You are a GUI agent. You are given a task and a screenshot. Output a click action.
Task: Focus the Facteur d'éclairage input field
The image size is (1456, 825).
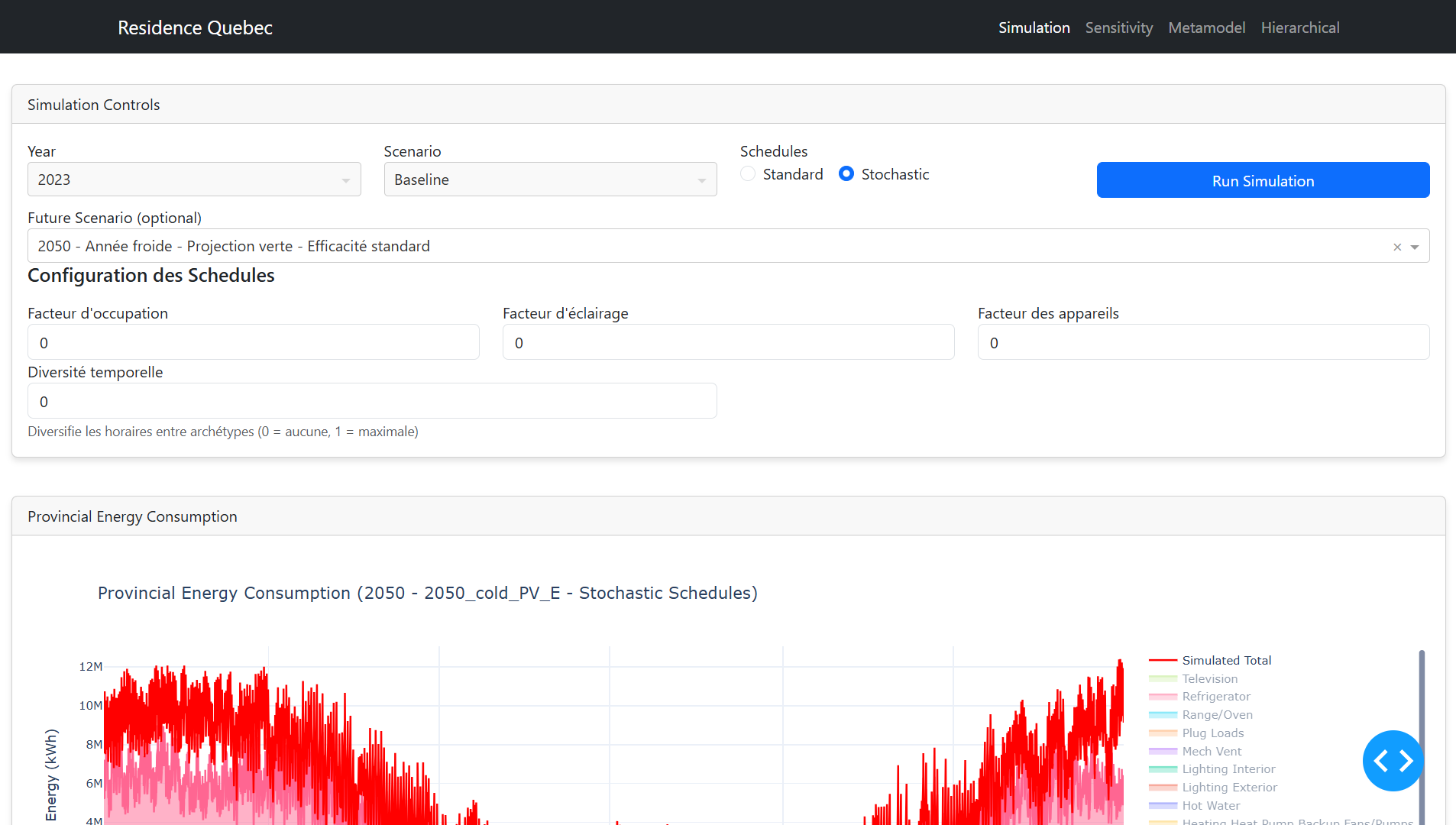728,342
